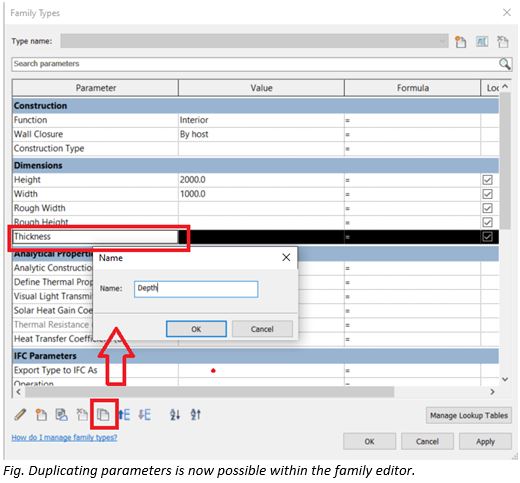
Task: Click the Edit Parameter pencil icon
Action: coord(20,415)
